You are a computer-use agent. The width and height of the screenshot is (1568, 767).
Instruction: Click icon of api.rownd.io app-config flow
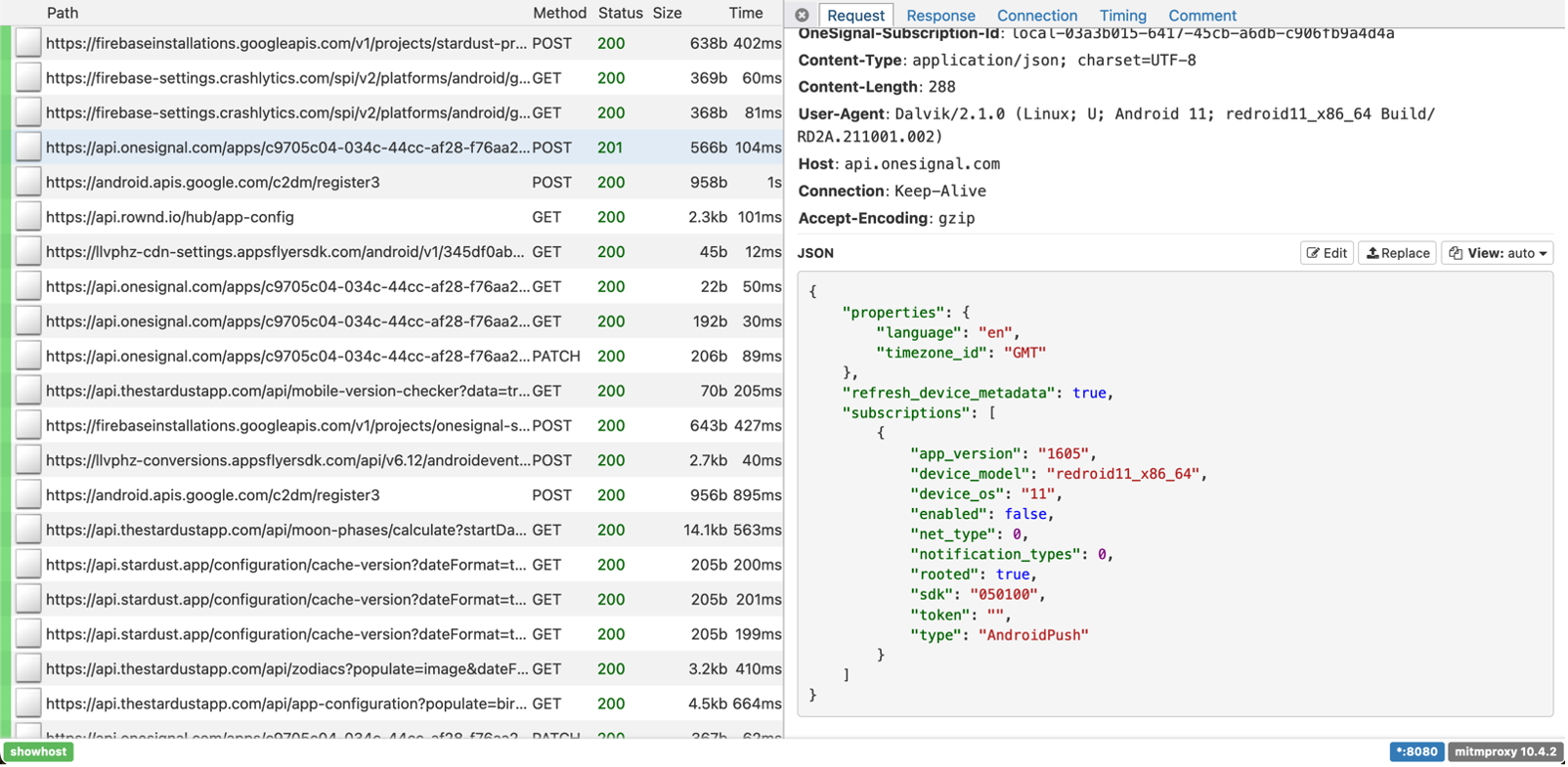pos(28,217)
